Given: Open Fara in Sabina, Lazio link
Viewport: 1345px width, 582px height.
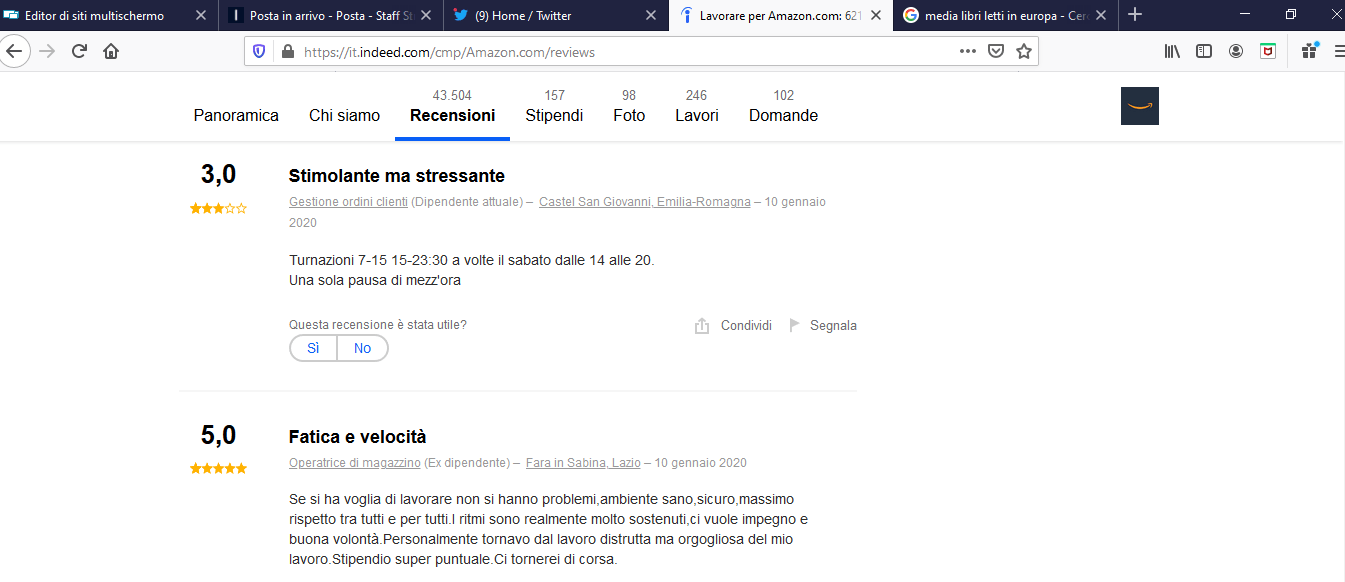Looking at the screenshot, I should (x=583, y=463).
